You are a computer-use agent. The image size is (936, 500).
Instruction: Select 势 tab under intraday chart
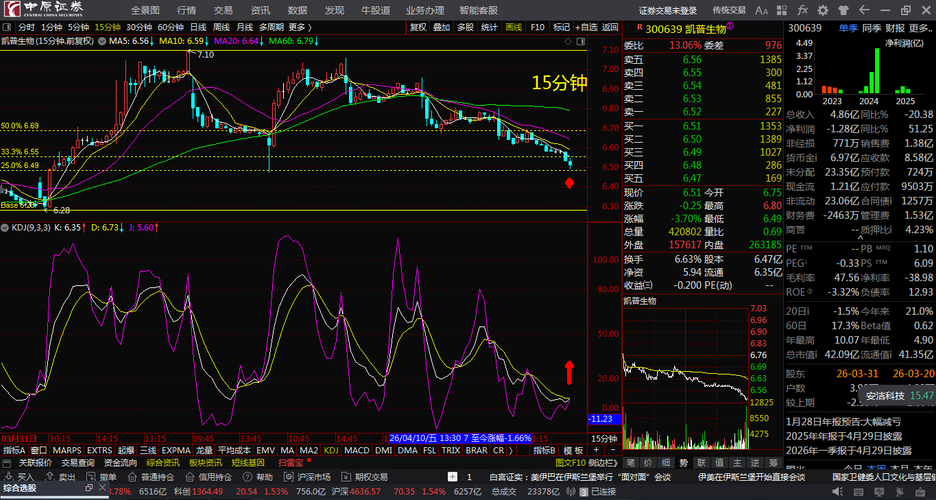pyautogui.click(x=683, y=463)
